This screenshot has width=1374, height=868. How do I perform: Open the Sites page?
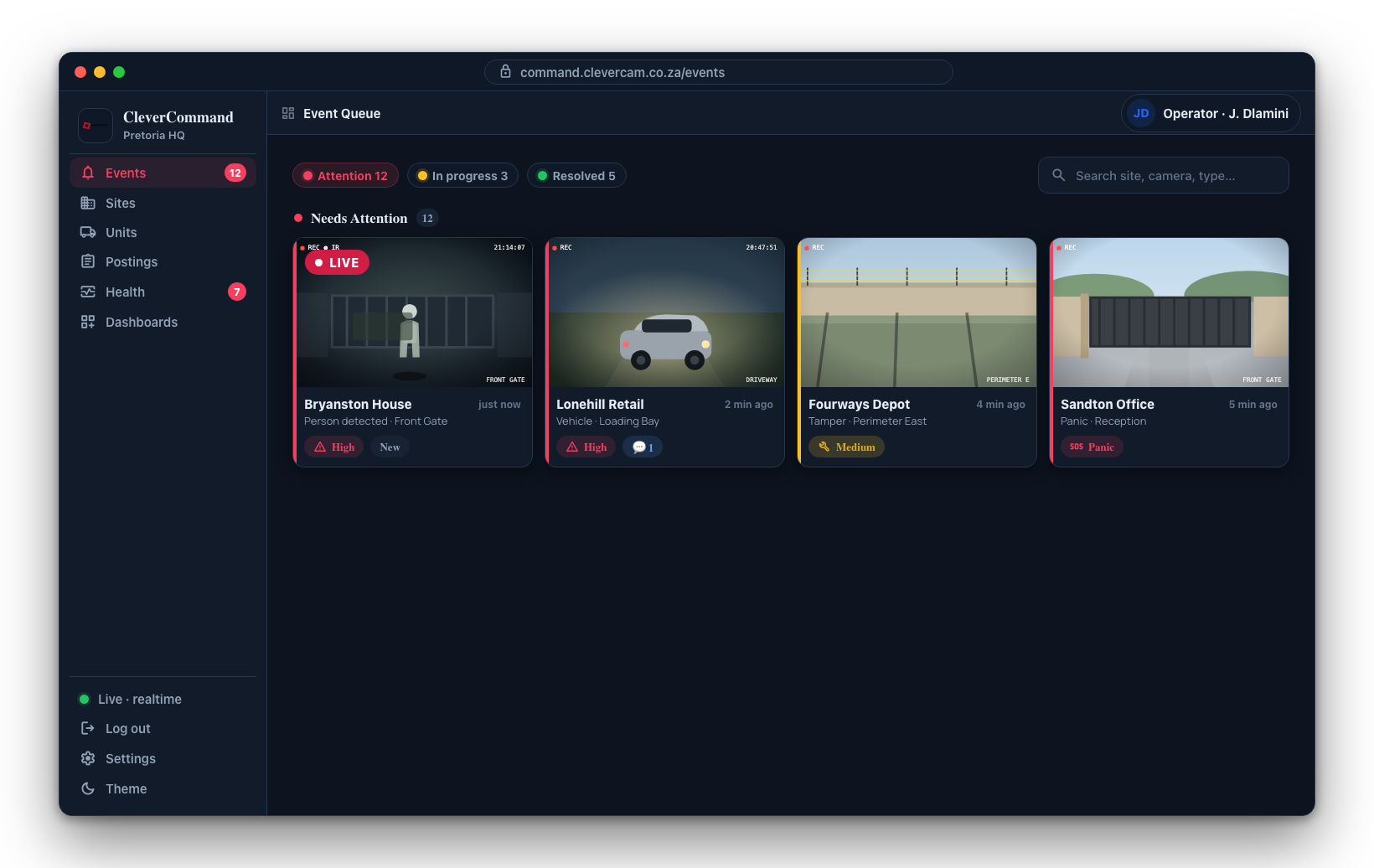click(x=163, y=203)
